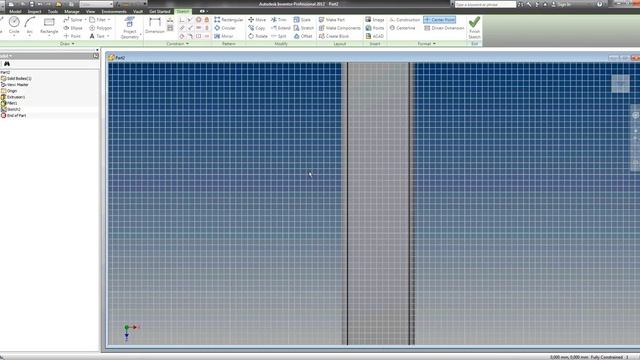Viewport: 640px width, 360px height.
Task: Select Fillet1 in browser tree
Action: tap(9, 103)
